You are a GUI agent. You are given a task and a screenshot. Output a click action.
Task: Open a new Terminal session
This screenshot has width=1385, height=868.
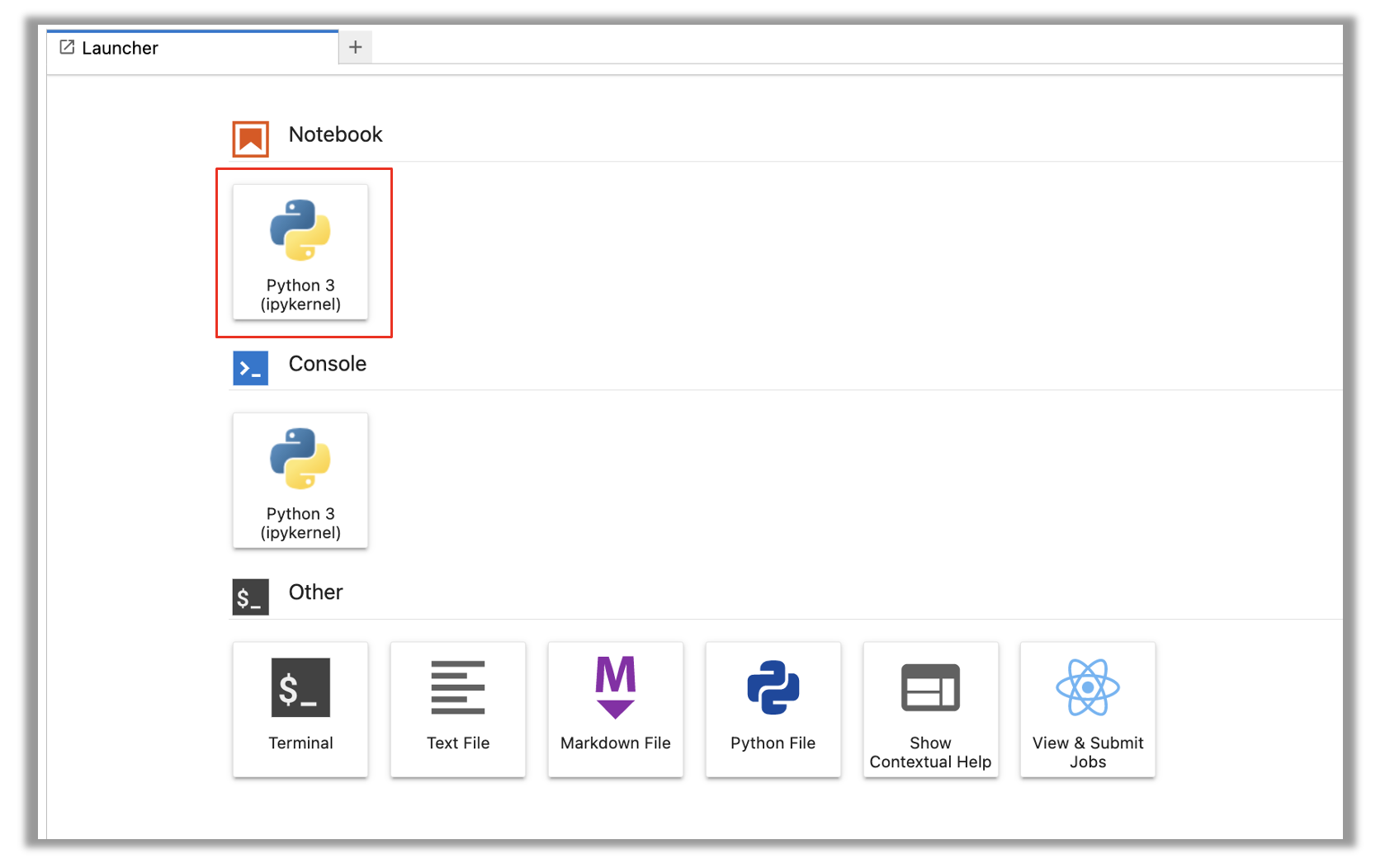(300, 710)
